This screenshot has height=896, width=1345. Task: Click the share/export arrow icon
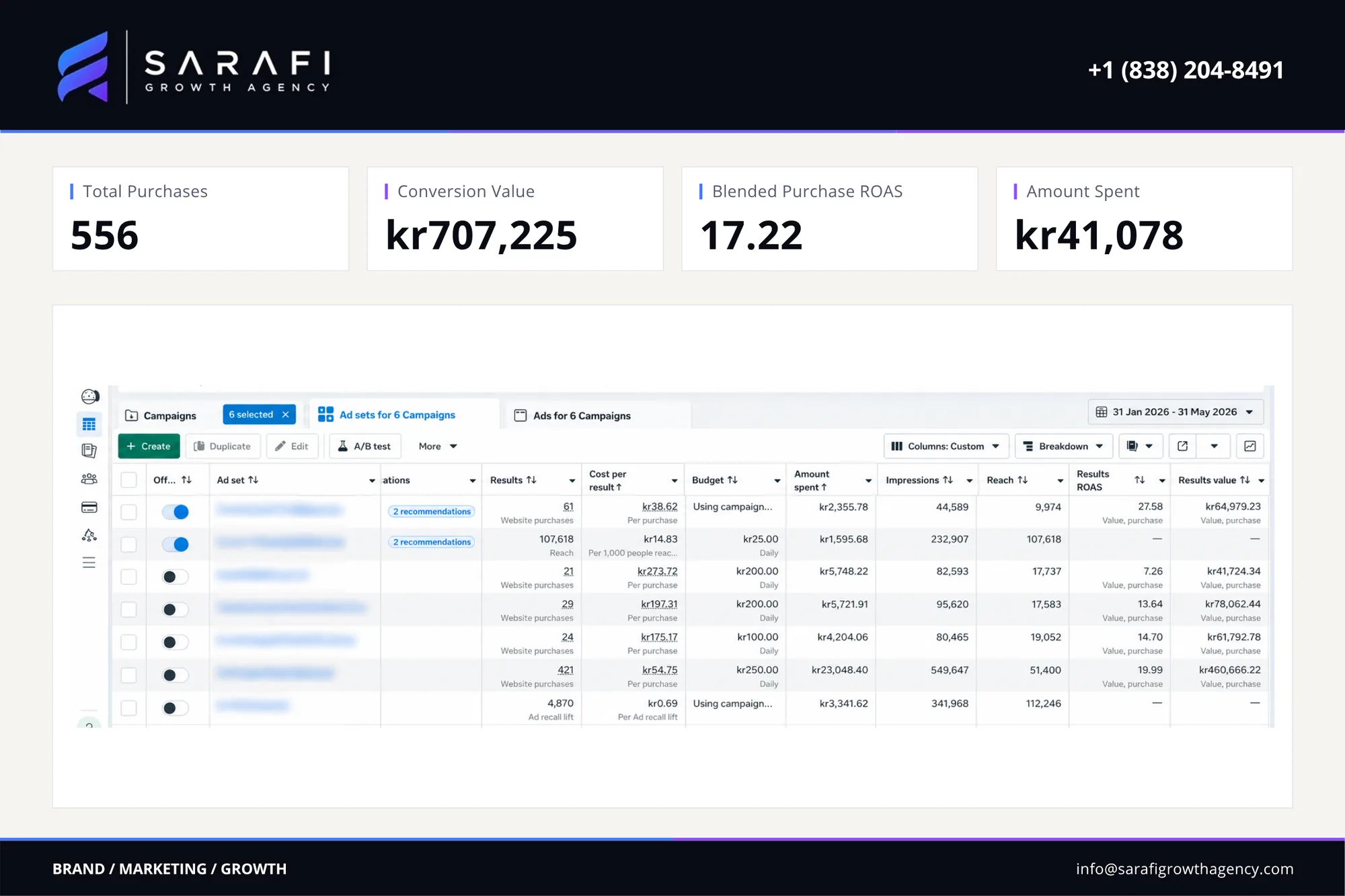coord(1183,446)
